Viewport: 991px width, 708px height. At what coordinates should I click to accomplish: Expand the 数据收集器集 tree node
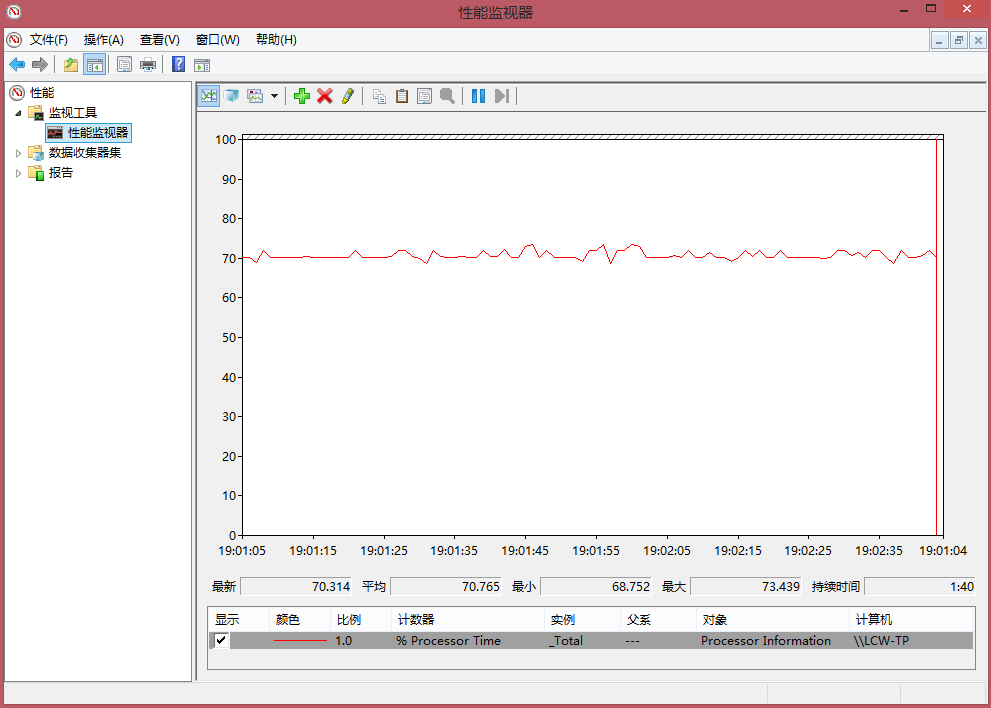click(x=18, y=153)
